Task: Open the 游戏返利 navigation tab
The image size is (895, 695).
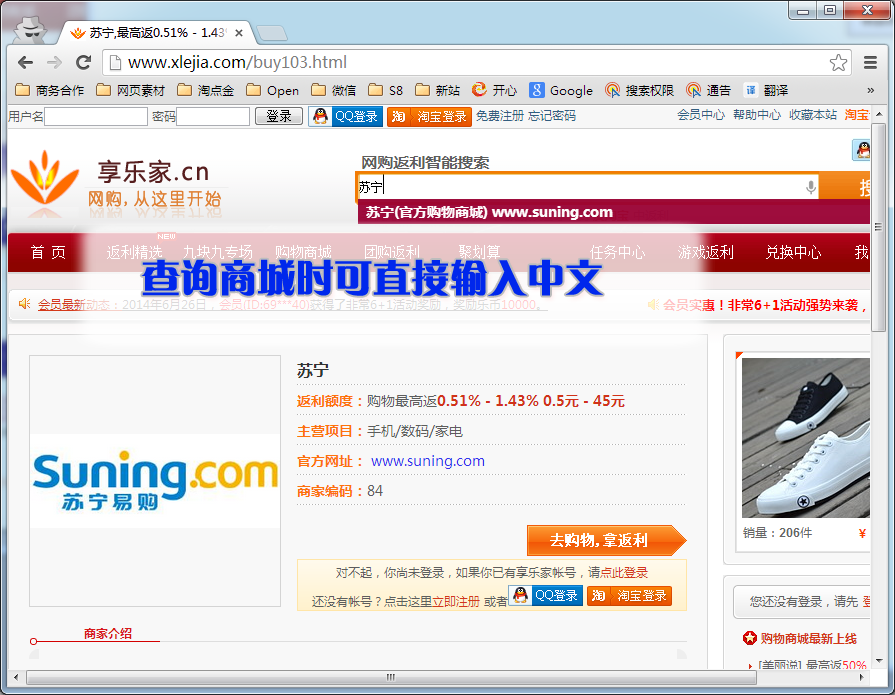Action: [x=706, y=252]
